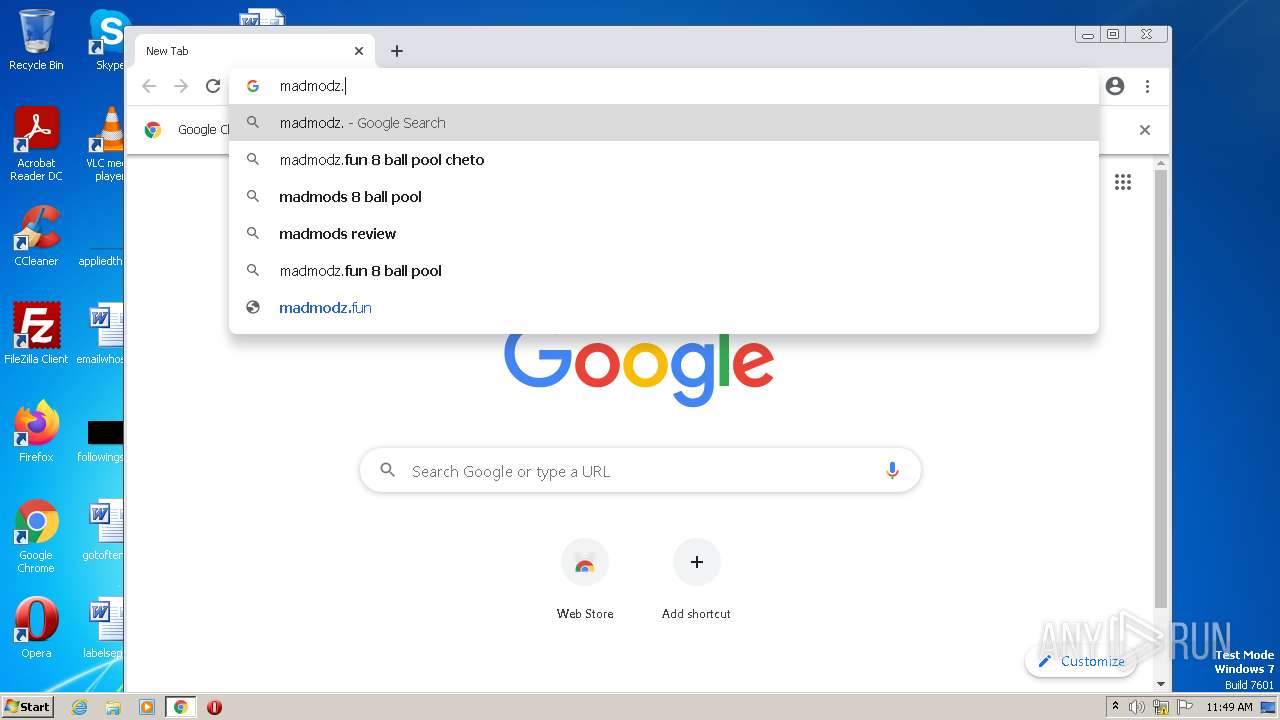
Task: Open the volume speaker tray icon
Action: 1137,707
